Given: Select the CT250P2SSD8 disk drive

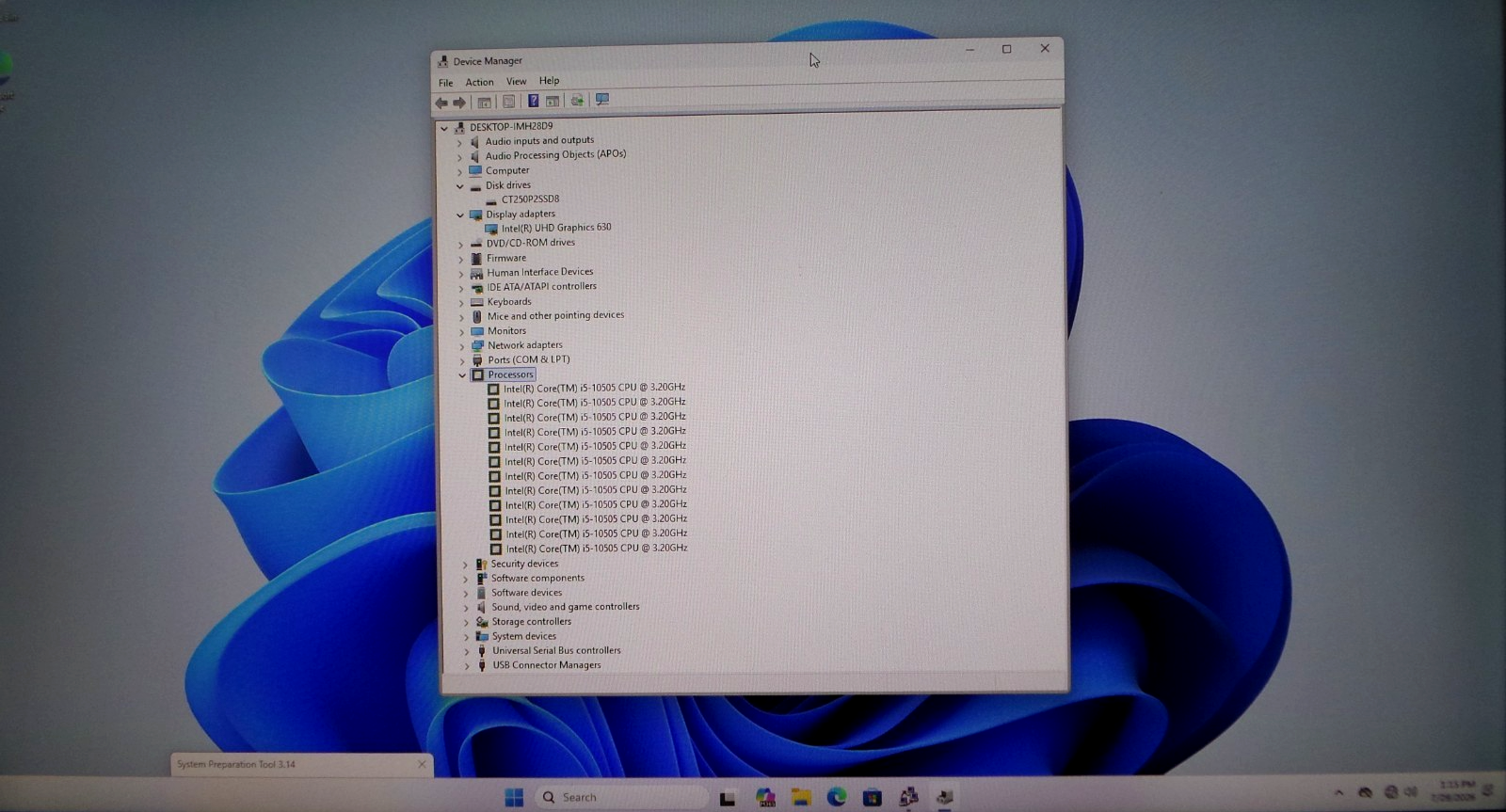Looking at the screenshot, I should 530,199.
